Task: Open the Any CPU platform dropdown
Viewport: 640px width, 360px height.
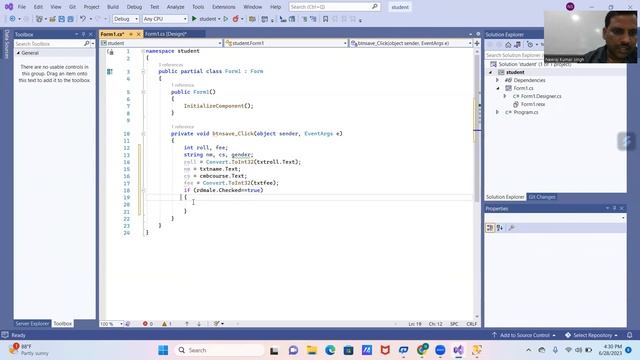Action: point(165,19)
